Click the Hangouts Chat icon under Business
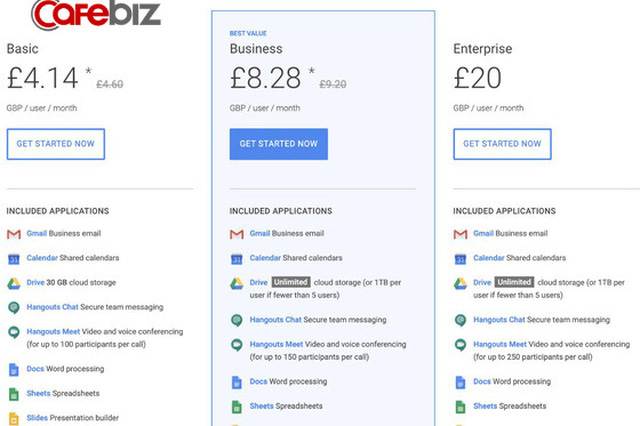 coord(237,320)
